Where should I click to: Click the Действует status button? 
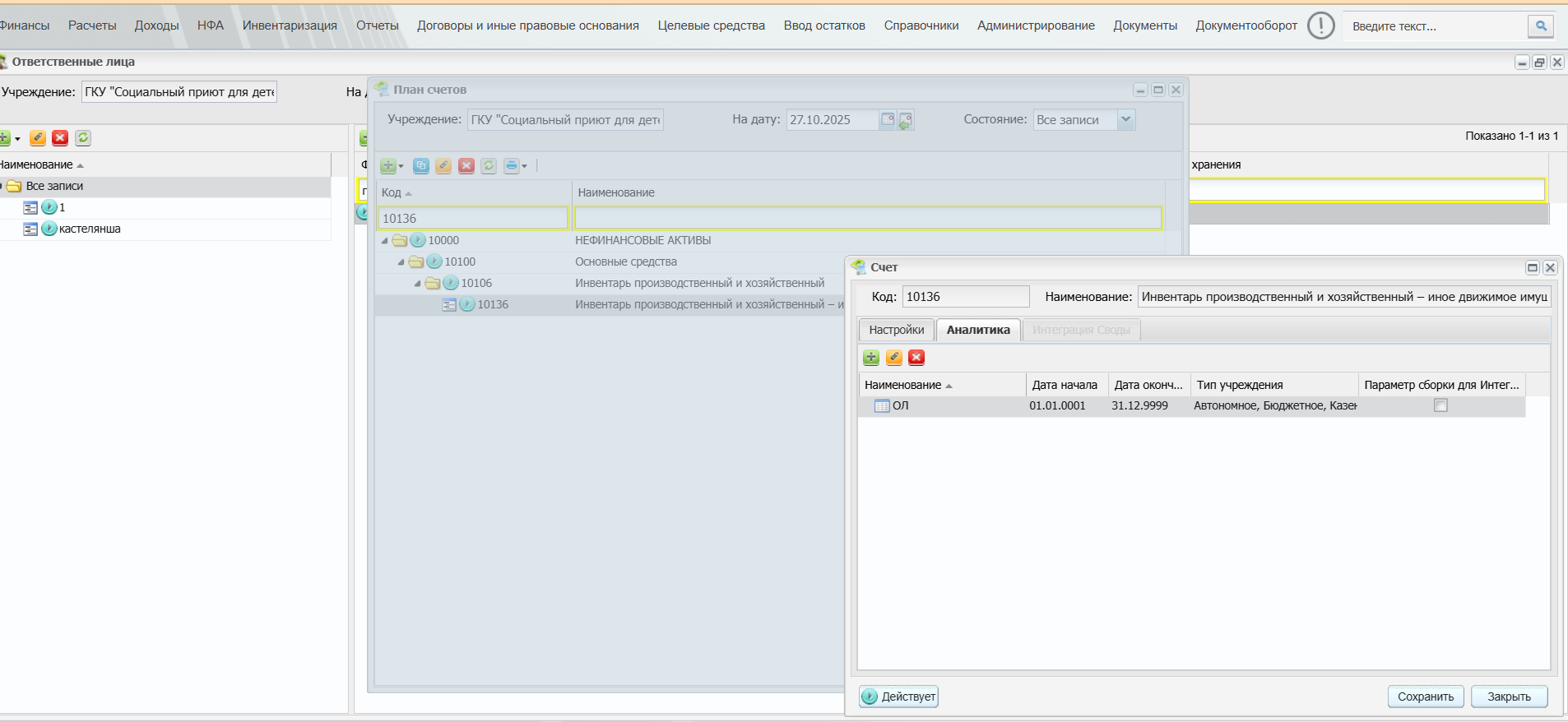pos(899,697)
